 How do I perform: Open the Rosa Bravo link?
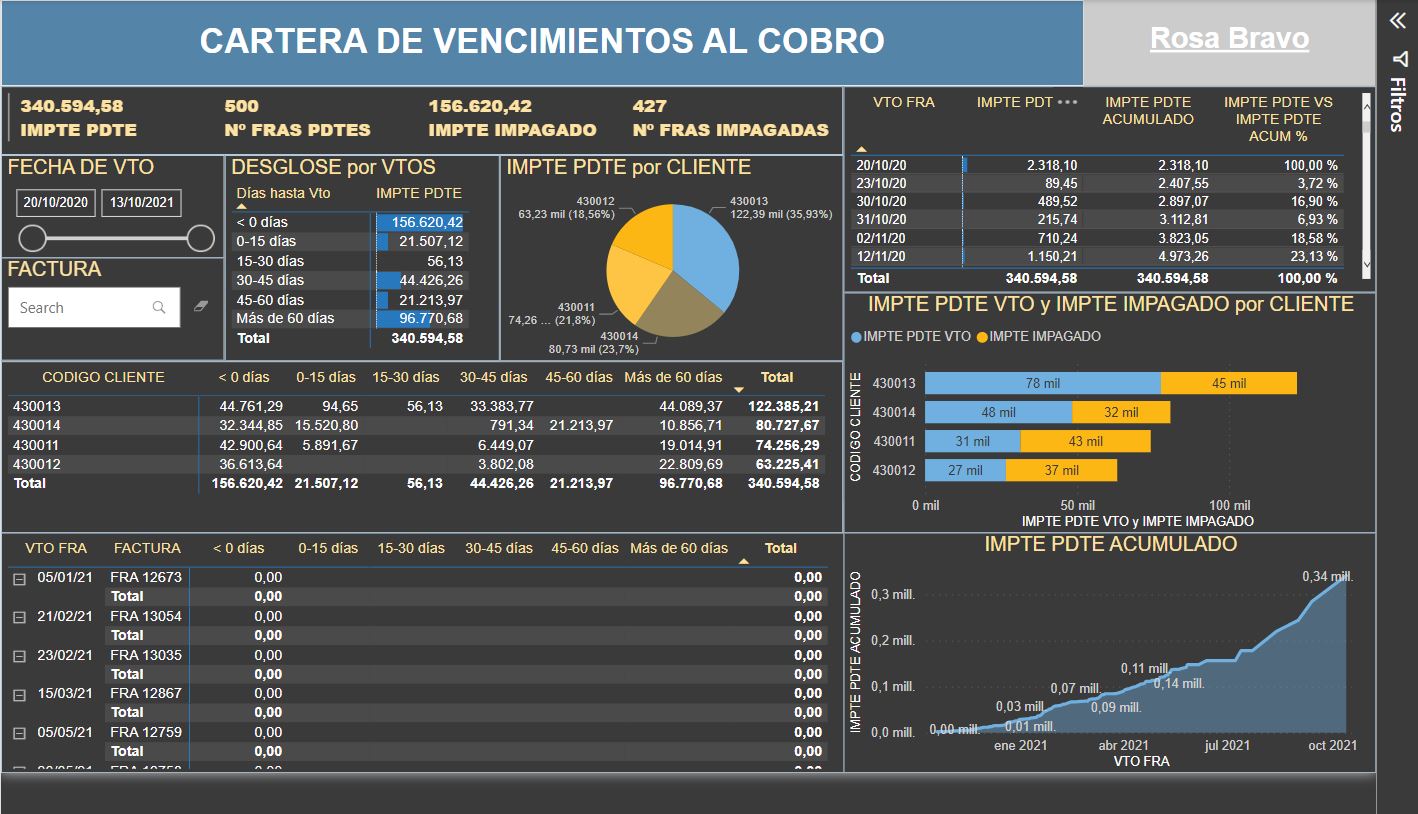click(1229, 39)
